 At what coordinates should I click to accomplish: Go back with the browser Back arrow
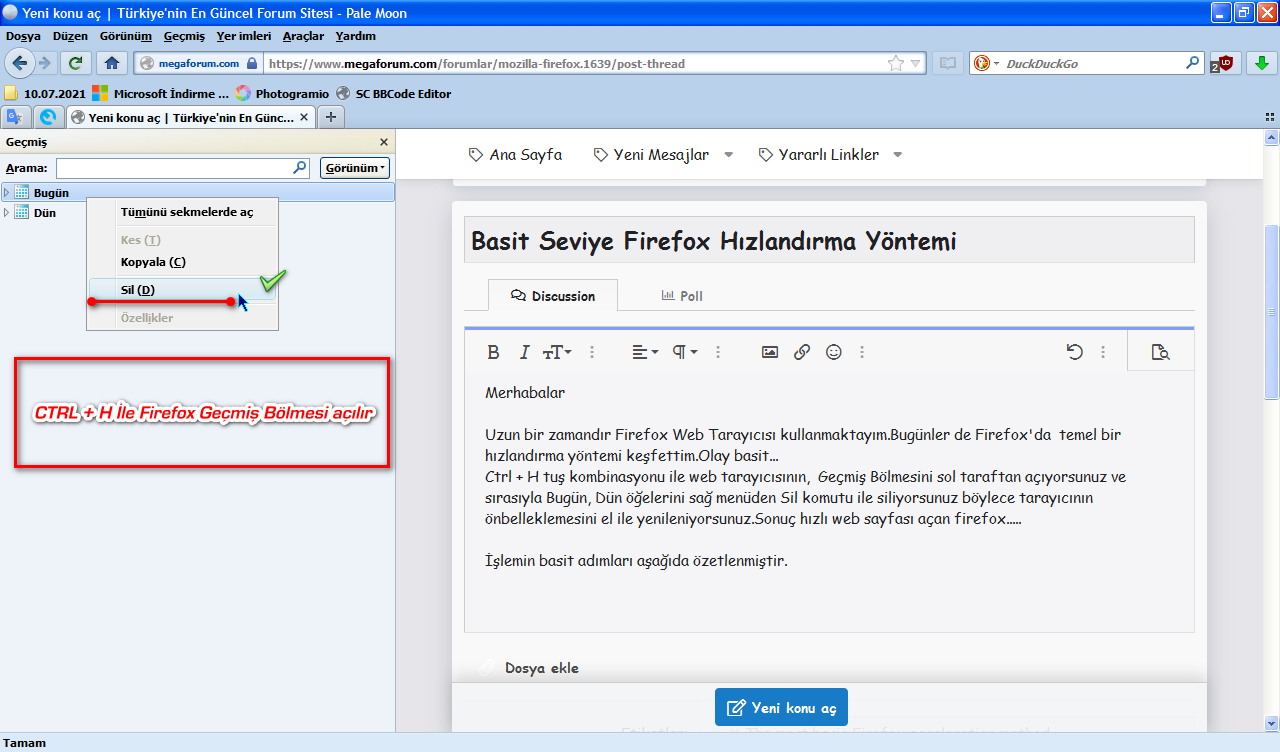coord(20,63)
